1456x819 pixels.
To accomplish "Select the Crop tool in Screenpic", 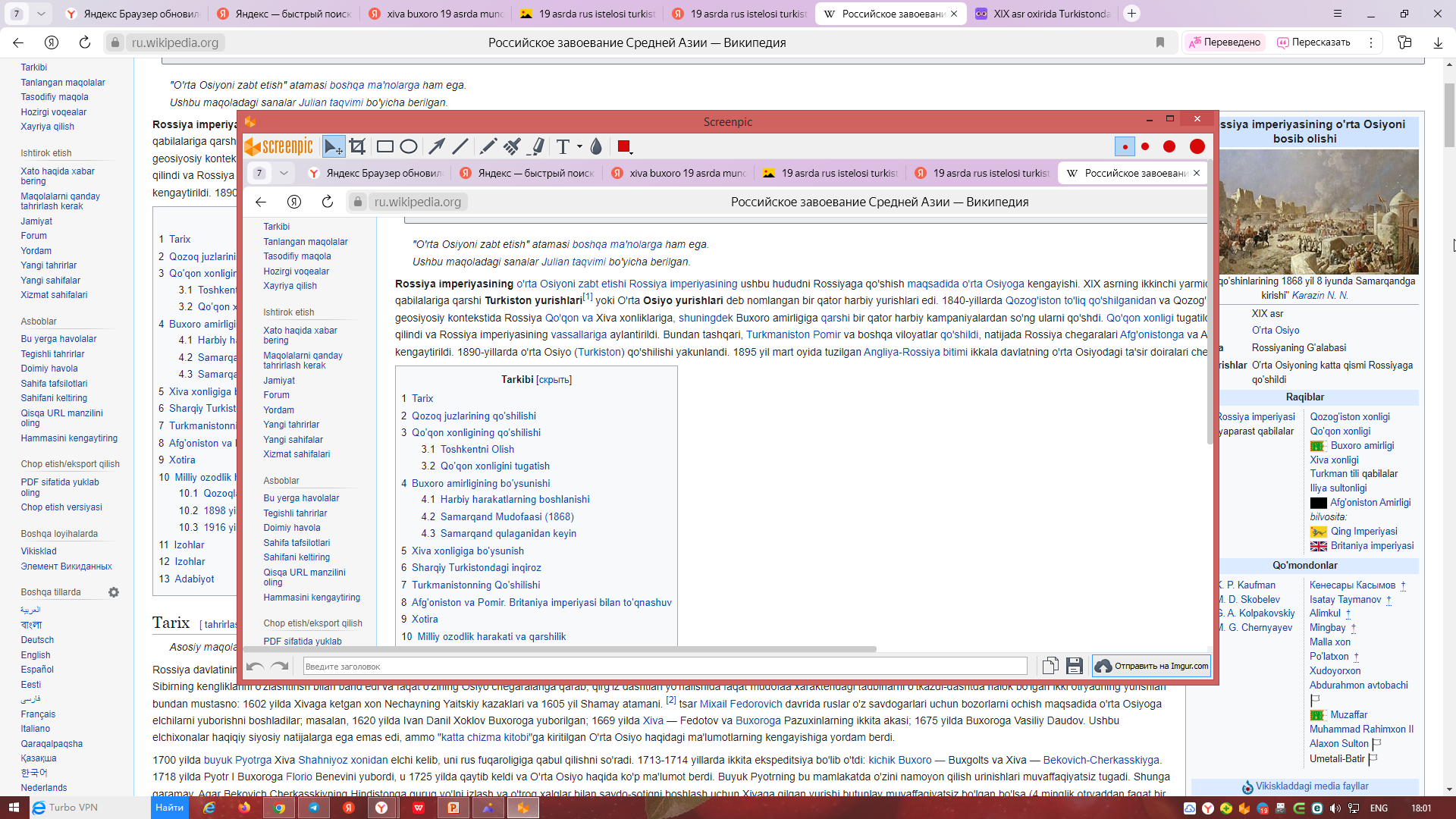I will click(357, 146).
